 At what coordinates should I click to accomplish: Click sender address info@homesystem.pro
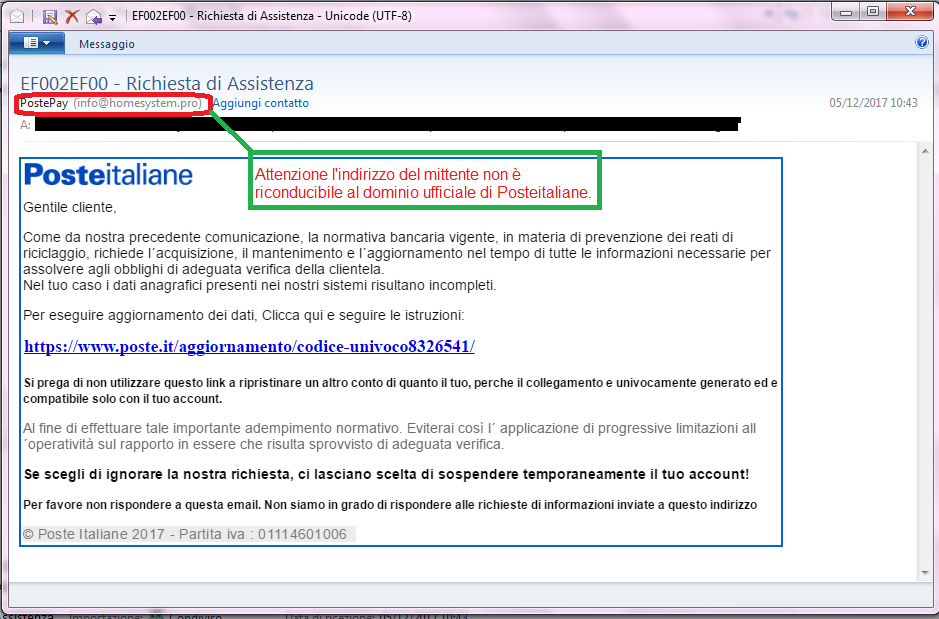click(138, 103)
